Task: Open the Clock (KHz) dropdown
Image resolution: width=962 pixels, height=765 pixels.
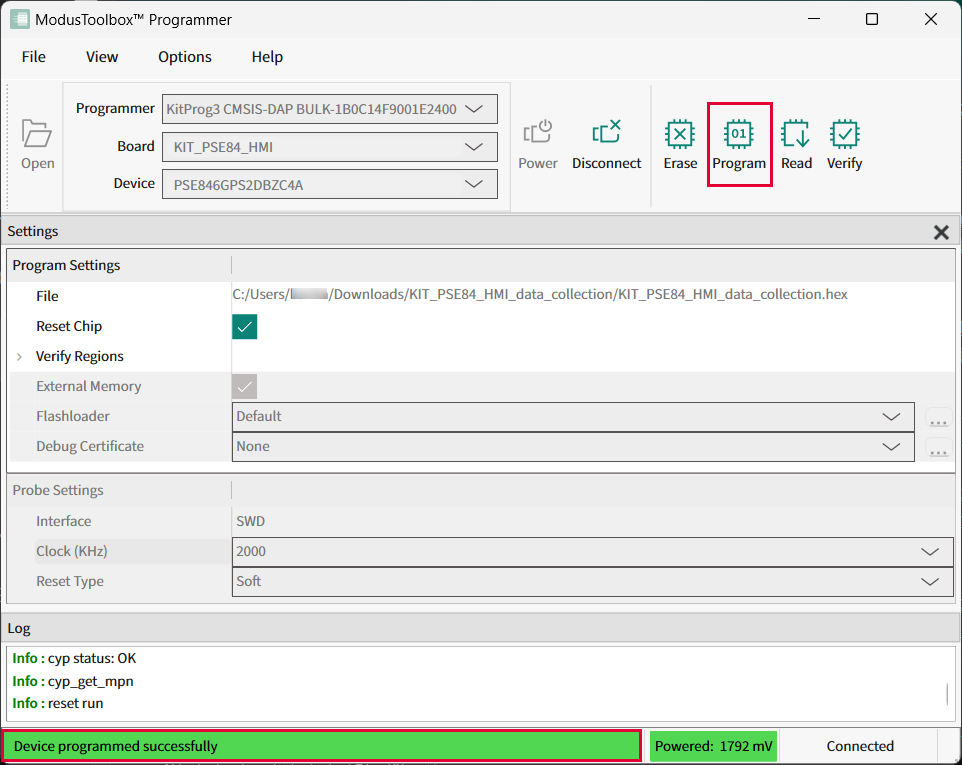Action: point(929,552)
